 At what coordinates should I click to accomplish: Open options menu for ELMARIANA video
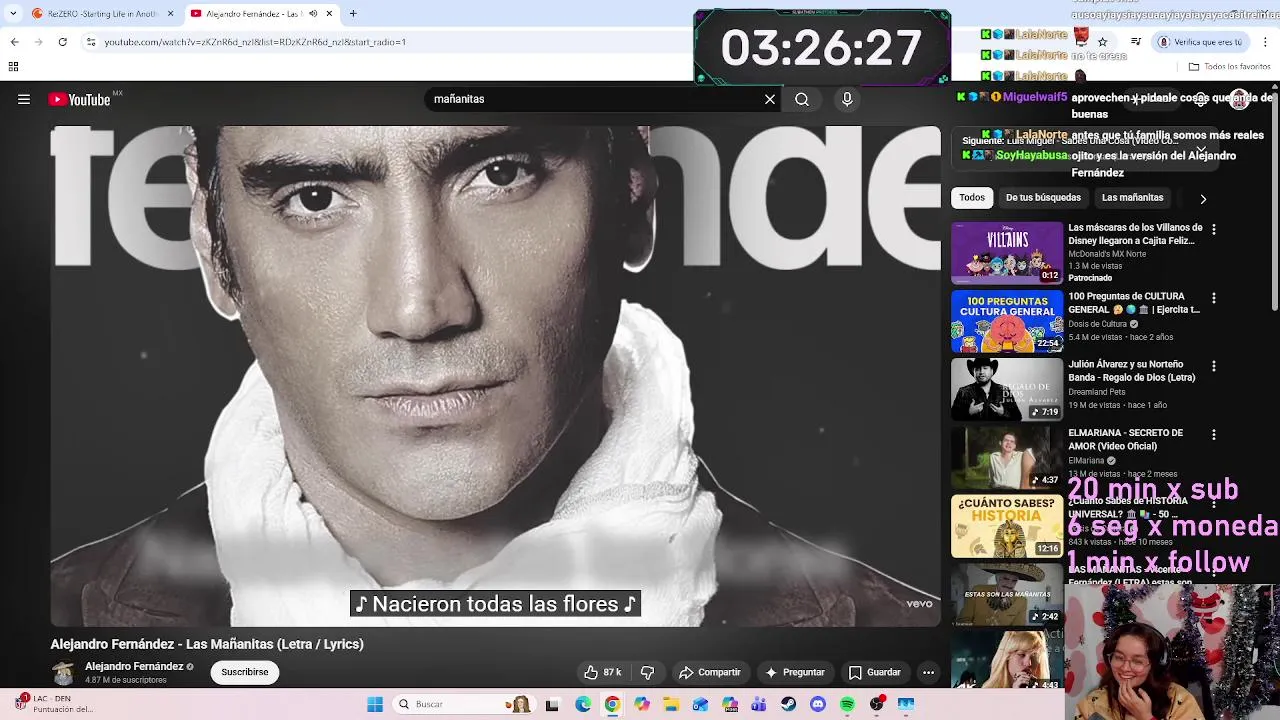(x=1214, y=435)
